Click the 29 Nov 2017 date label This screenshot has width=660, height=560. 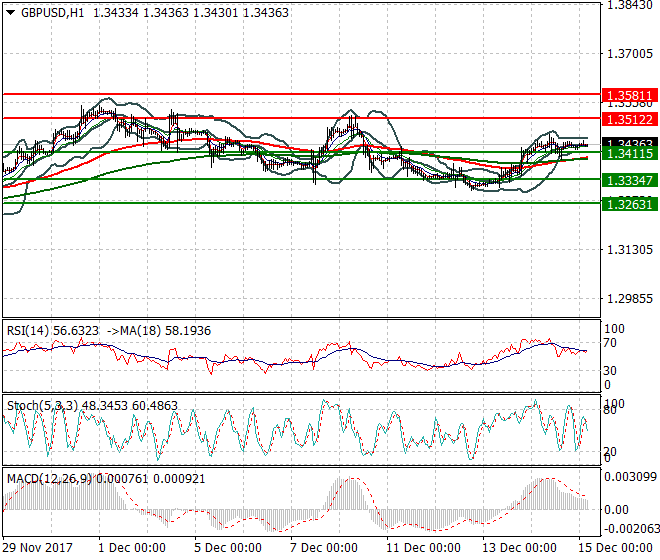[37, 548]
